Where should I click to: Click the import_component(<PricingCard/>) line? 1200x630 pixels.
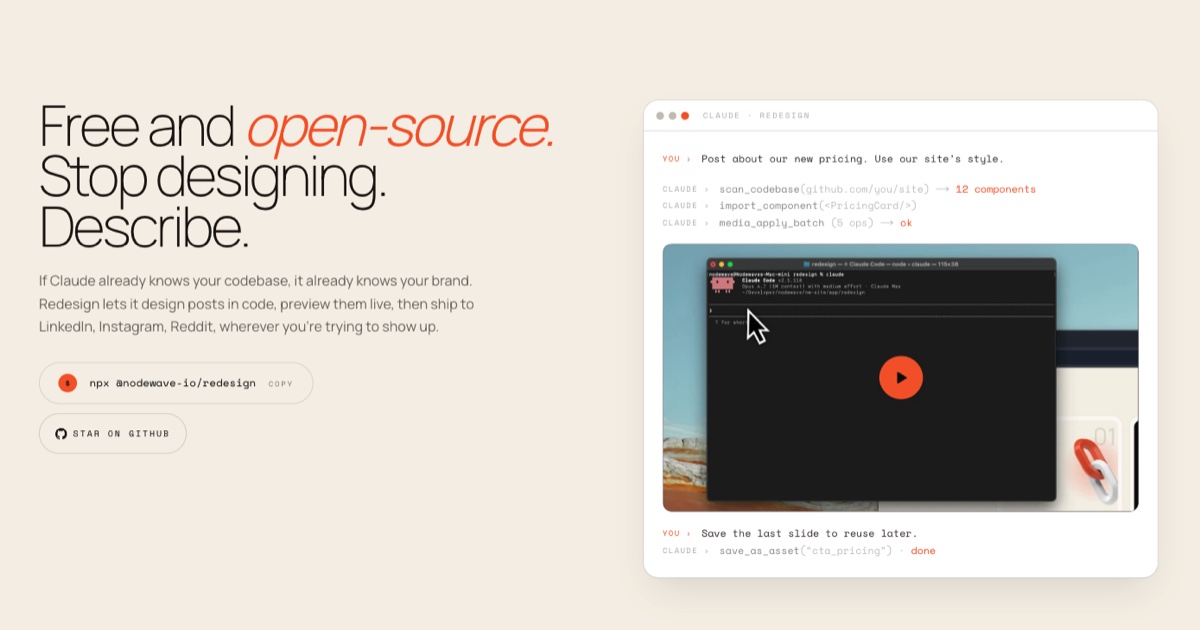(x=818, y=206)
